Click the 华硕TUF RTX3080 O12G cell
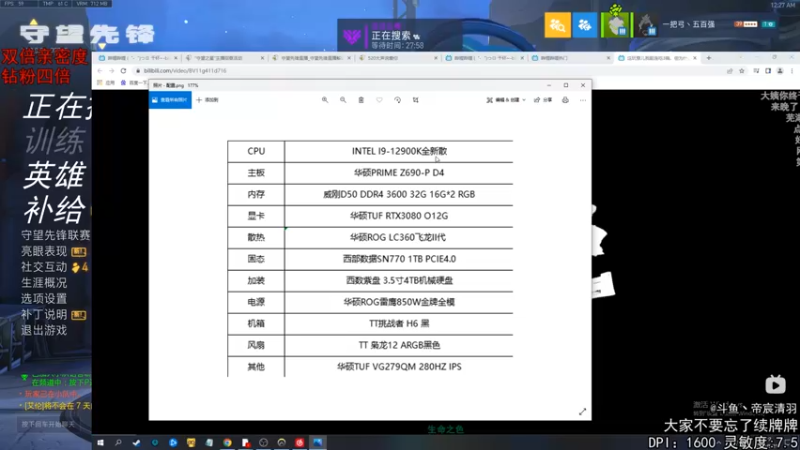The width and height of the screenshot is (800, 450). [x=399, y=216]
